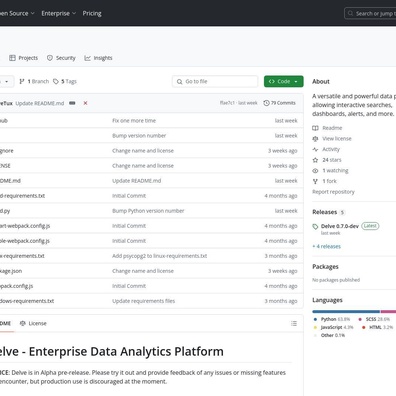View the 79 Commits history
This screenshot has width=396, height=396.
tap(280, 103)
